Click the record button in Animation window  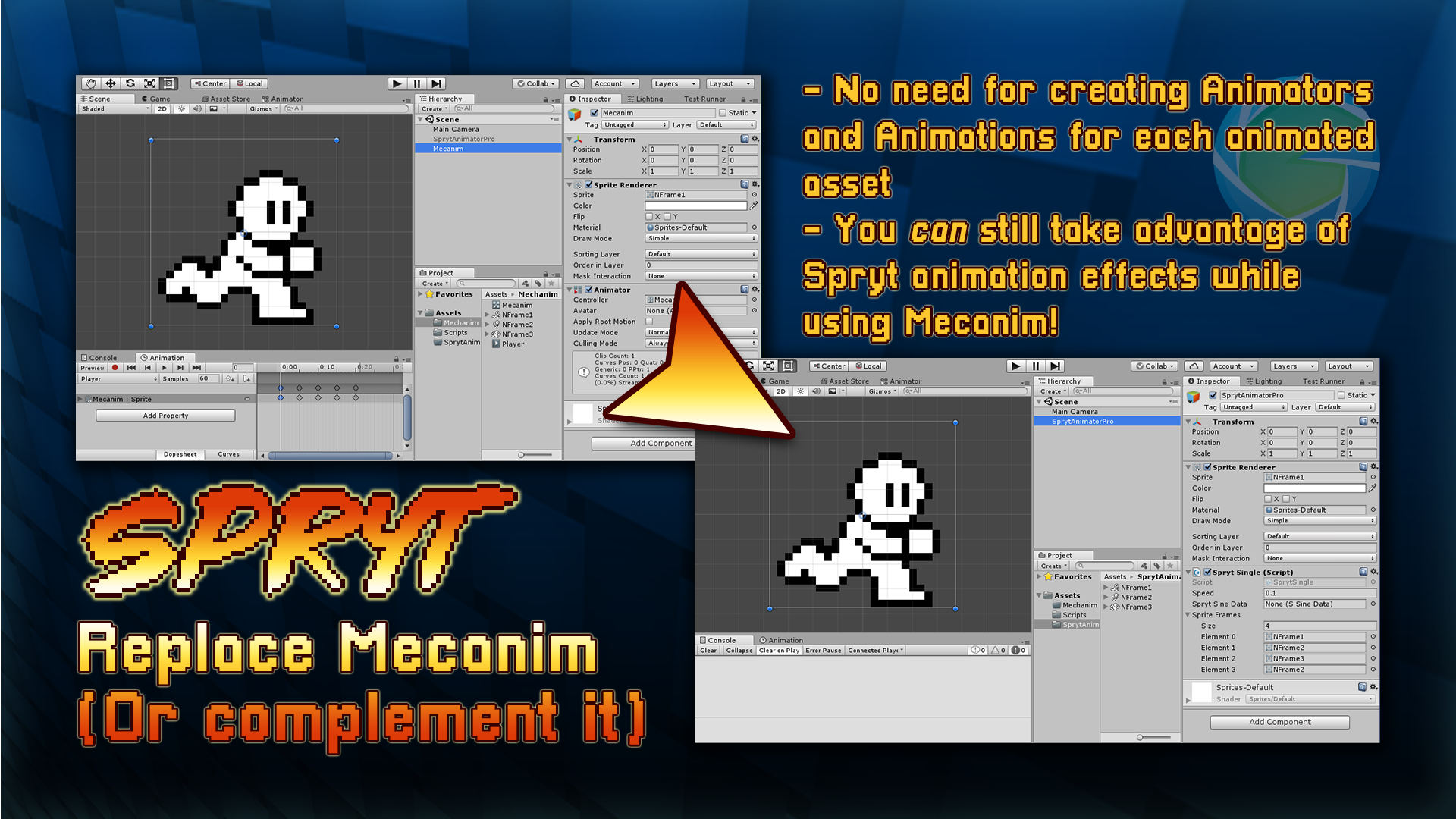coord(115,368)
